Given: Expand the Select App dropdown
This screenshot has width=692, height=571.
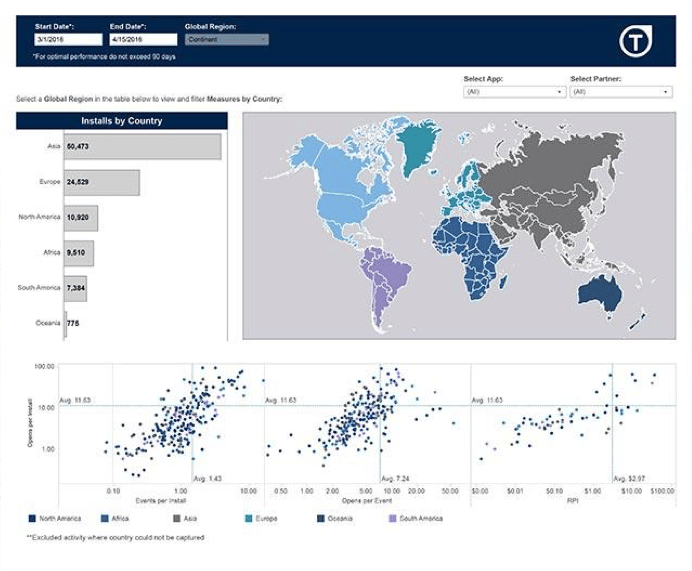Looking at the screenshot, I should [515, 92].
